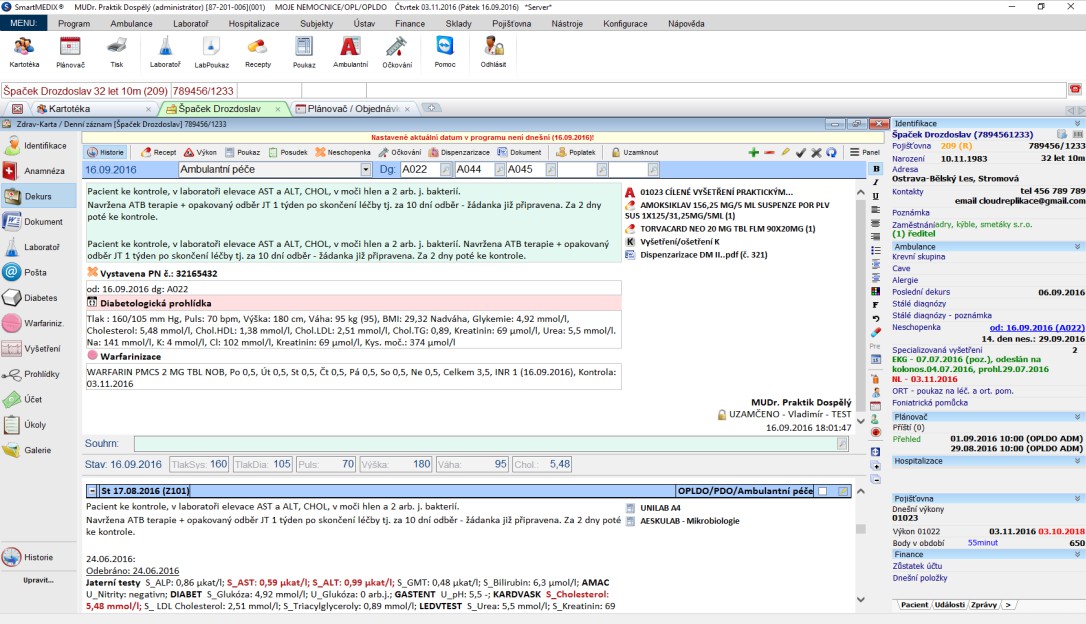
Task: Click pencil edit record icon
Action: 785,152
